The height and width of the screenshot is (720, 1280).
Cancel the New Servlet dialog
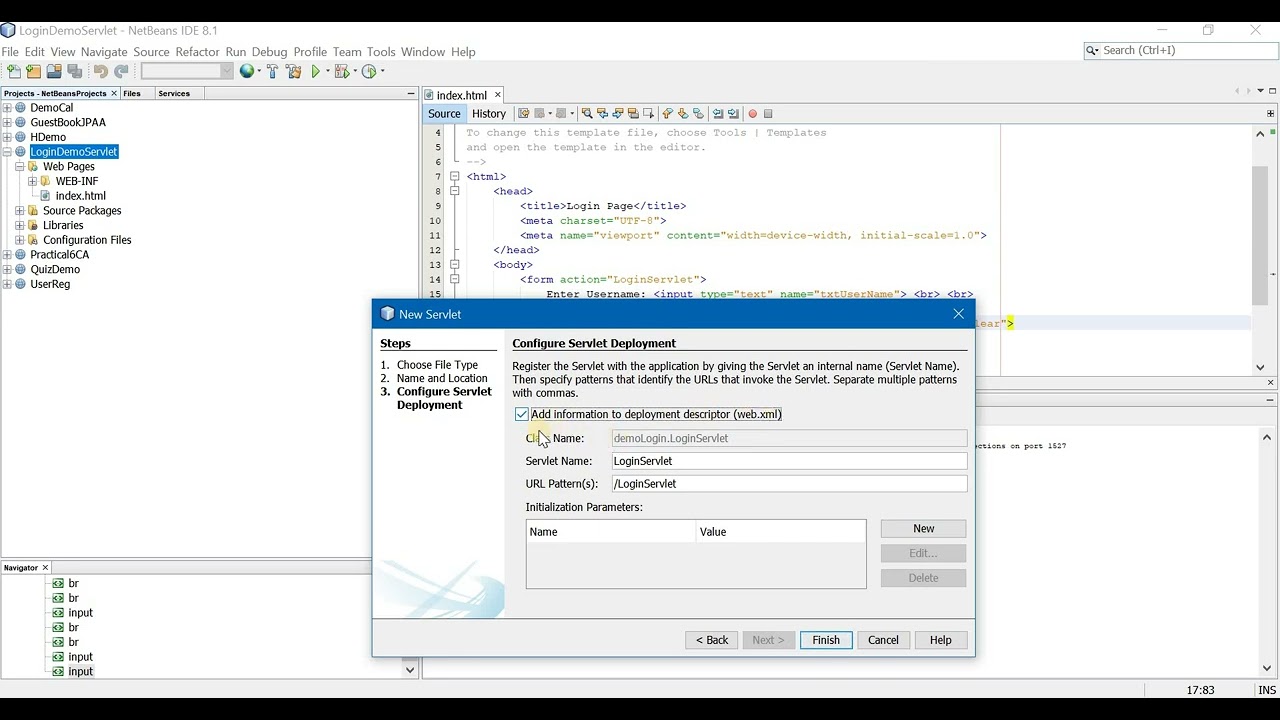[883, 640]
